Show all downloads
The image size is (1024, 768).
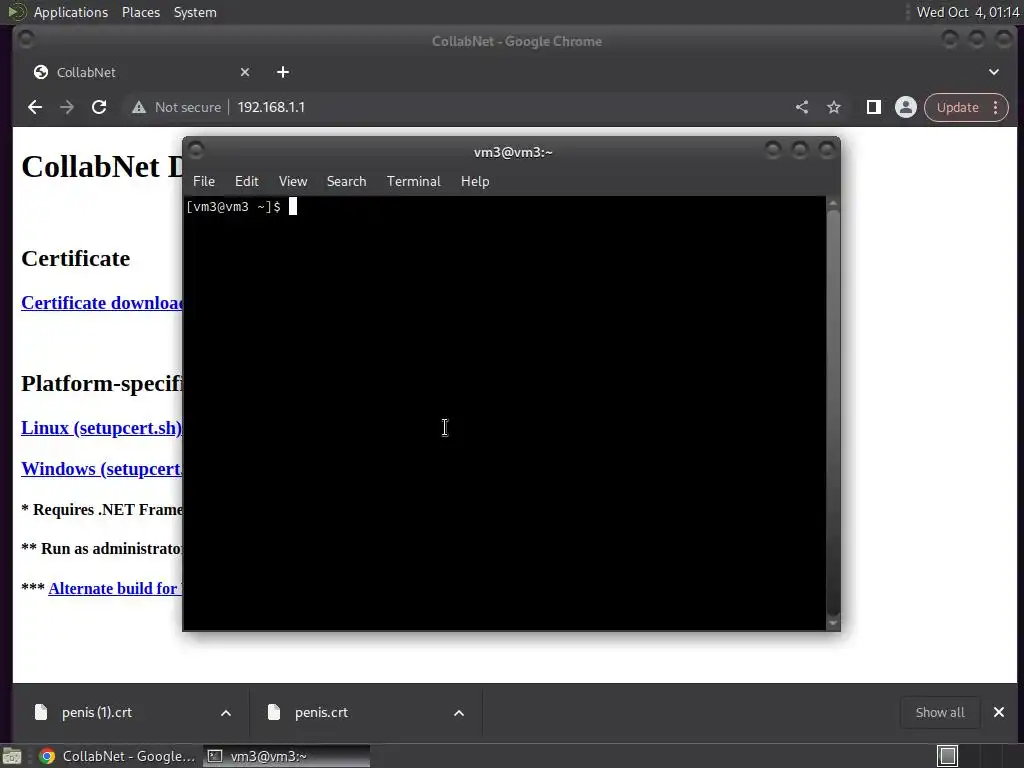[940, 712]
